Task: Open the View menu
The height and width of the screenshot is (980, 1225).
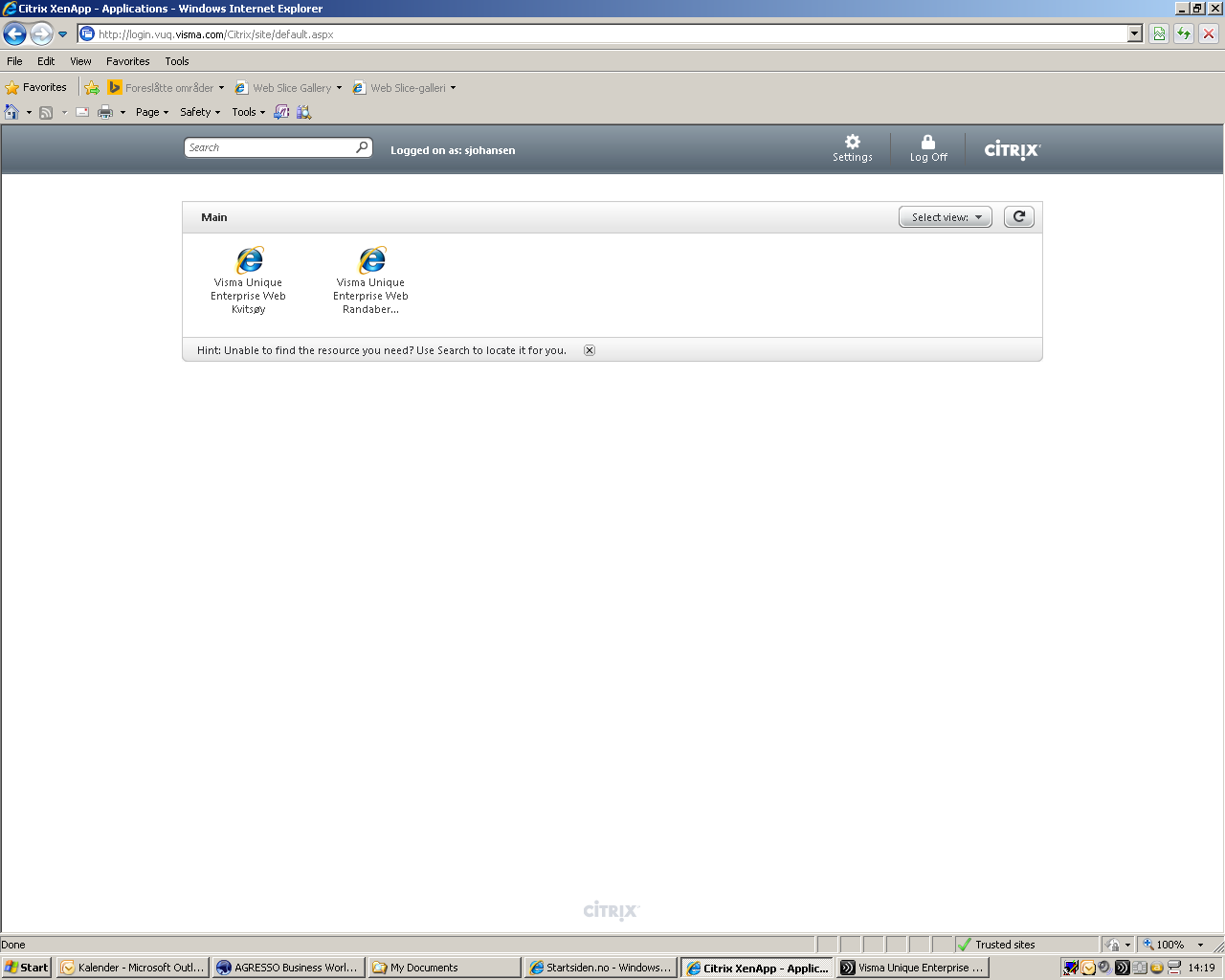Action: 80,61
